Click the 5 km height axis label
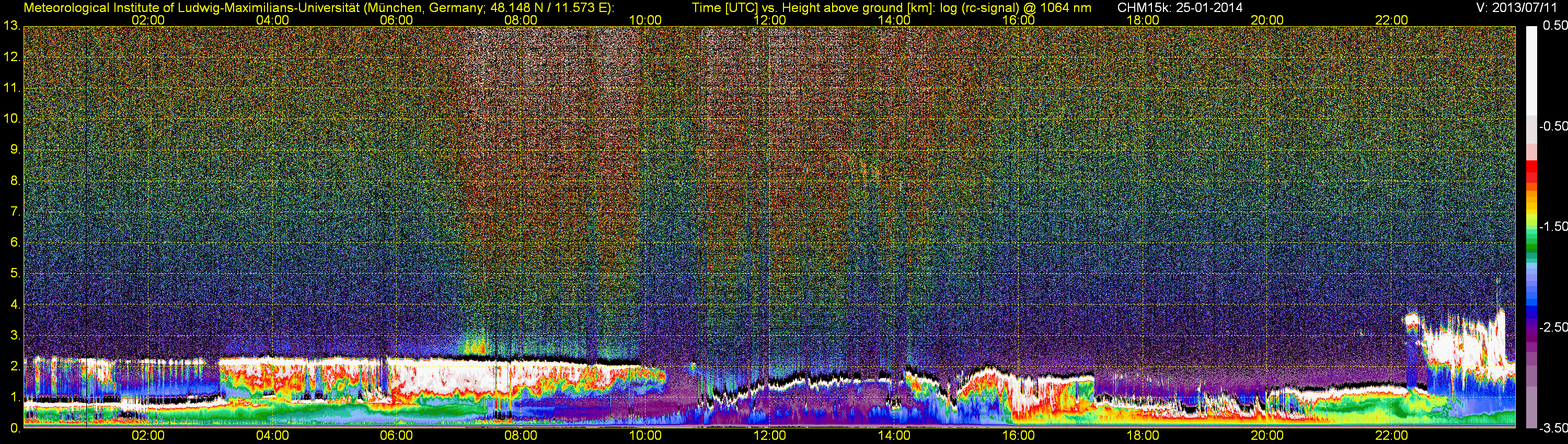 (15, 274)
